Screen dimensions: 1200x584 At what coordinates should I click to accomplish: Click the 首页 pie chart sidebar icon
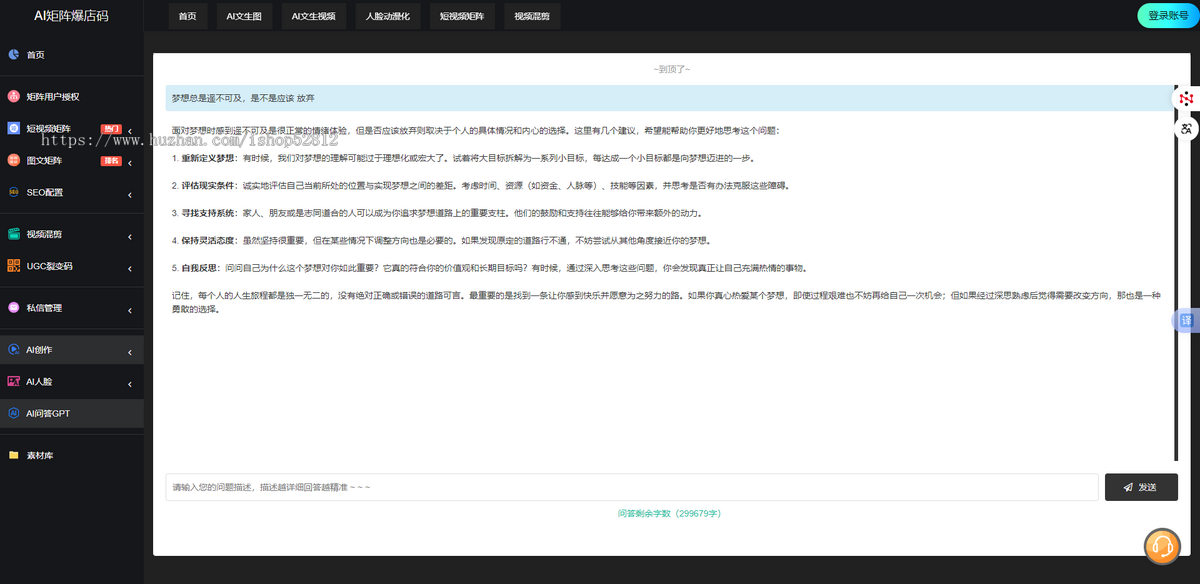click(14, 55)
